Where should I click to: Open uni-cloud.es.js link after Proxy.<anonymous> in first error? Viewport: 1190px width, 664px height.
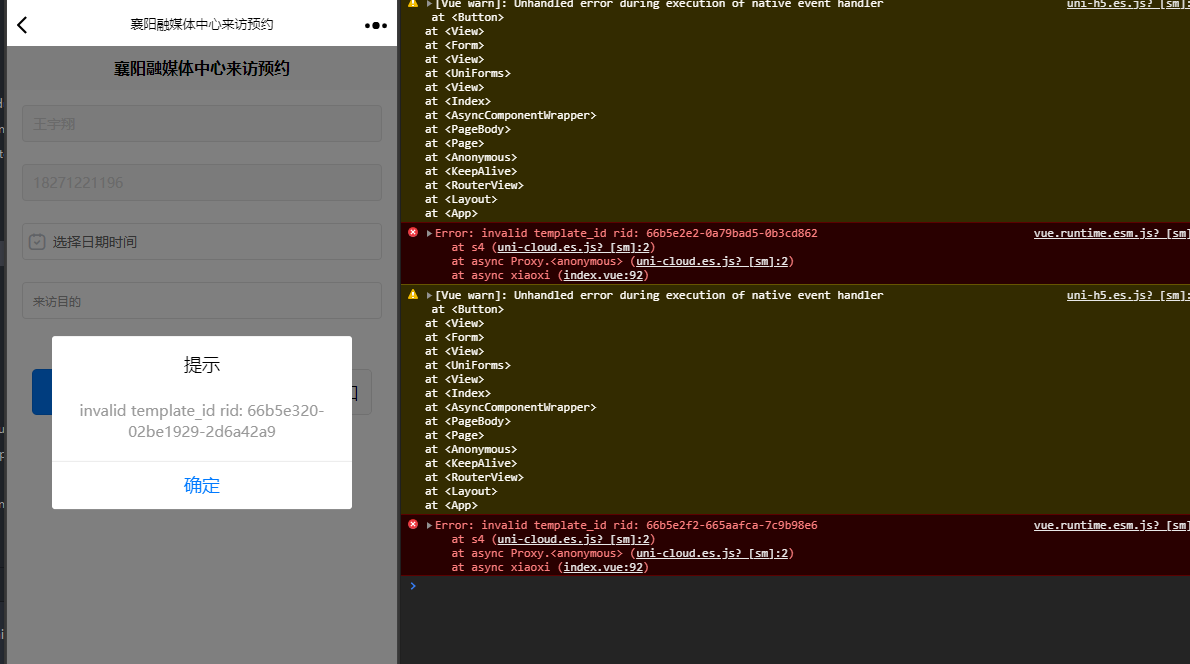click(x=712, y=261)
